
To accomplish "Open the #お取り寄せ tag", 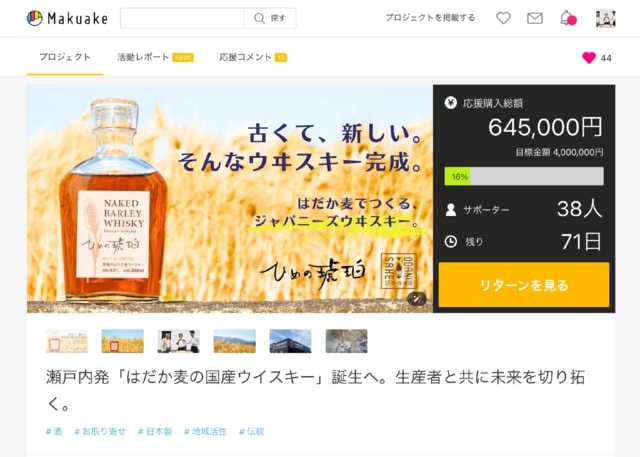I will click(100, 431).
